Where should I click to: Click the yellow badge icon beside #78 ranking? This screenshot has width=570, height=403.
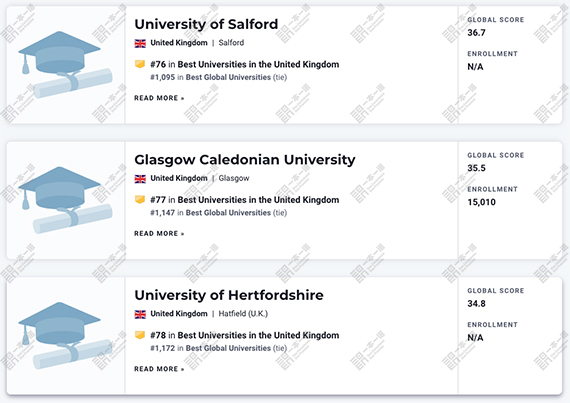pos(140,335)
